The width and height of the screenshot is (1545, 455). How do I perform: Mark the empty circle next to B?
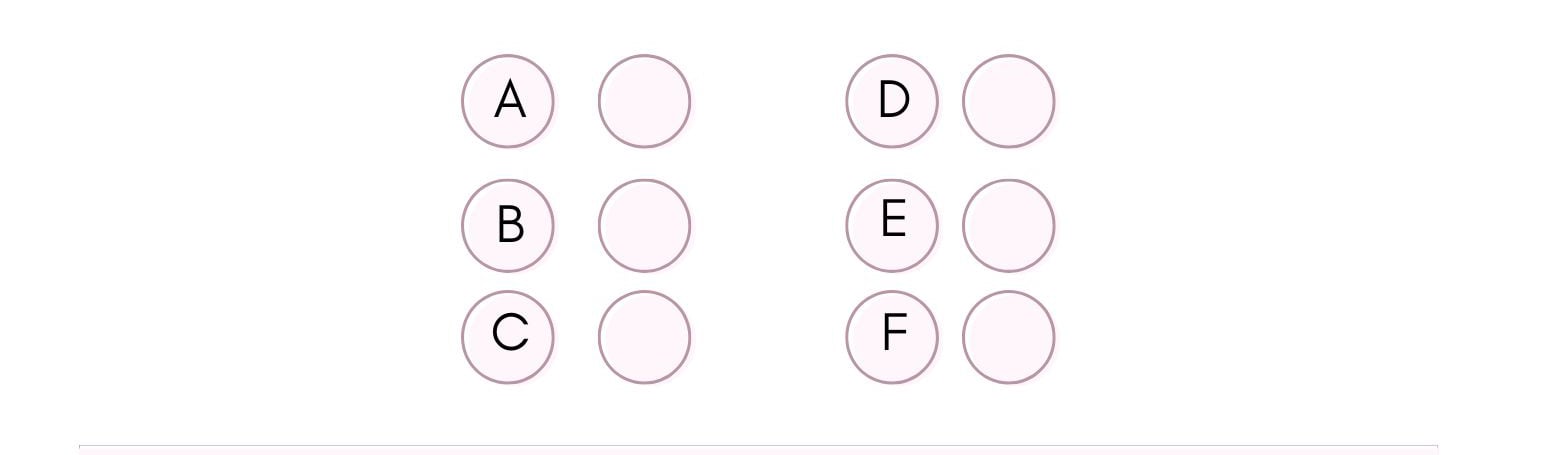coord(644,225)
